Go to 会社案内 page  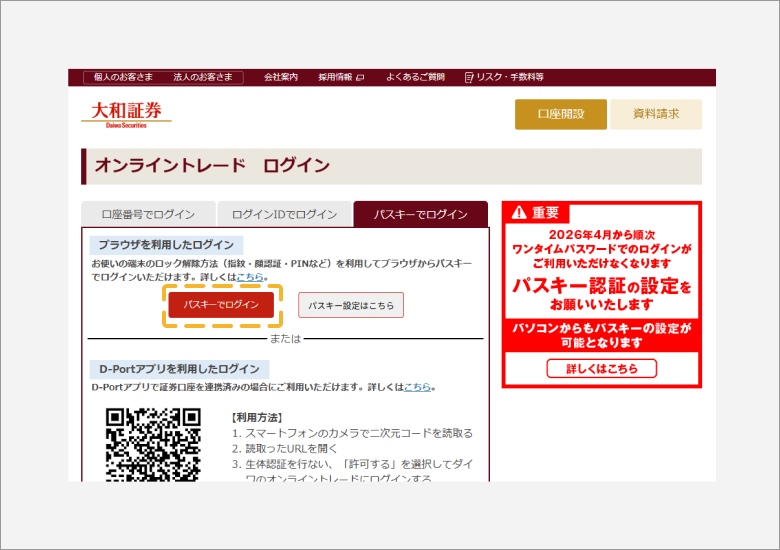coord(281,77)
